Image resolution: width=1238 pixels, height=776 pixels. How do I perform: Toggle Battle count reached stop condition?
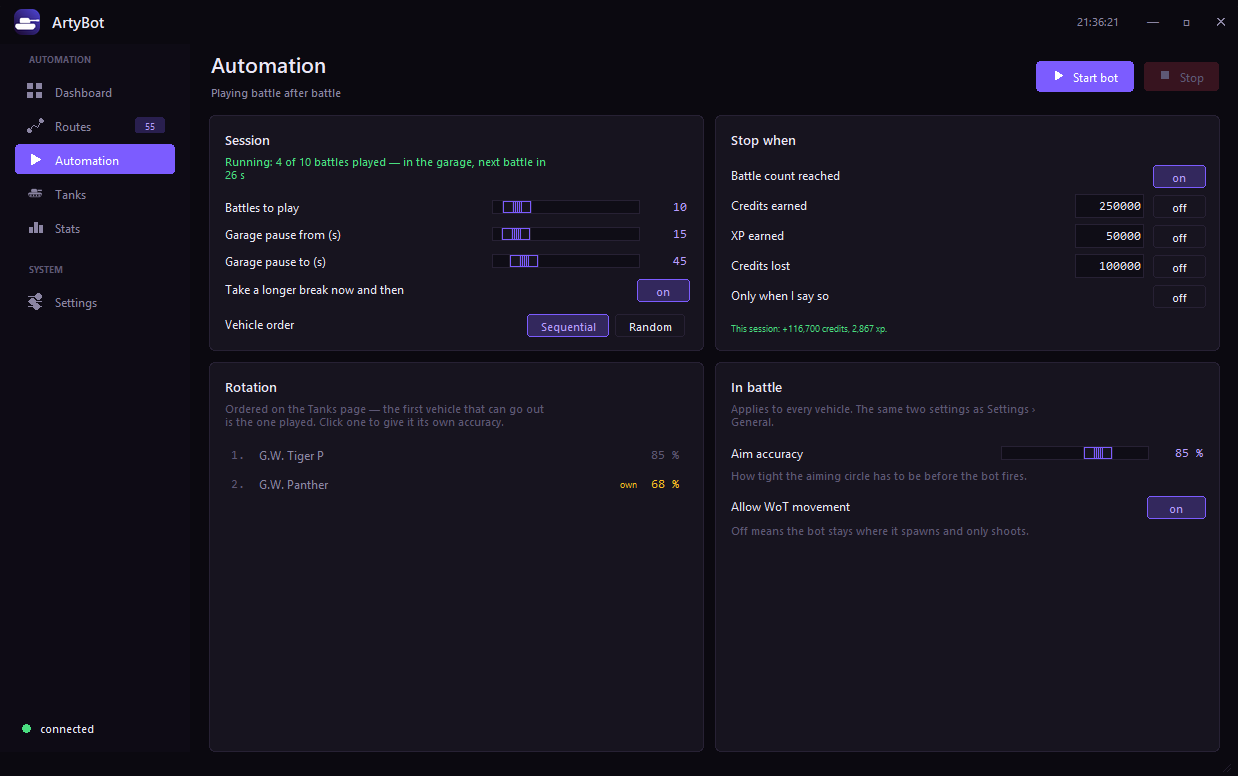[x=1179, y=177]
